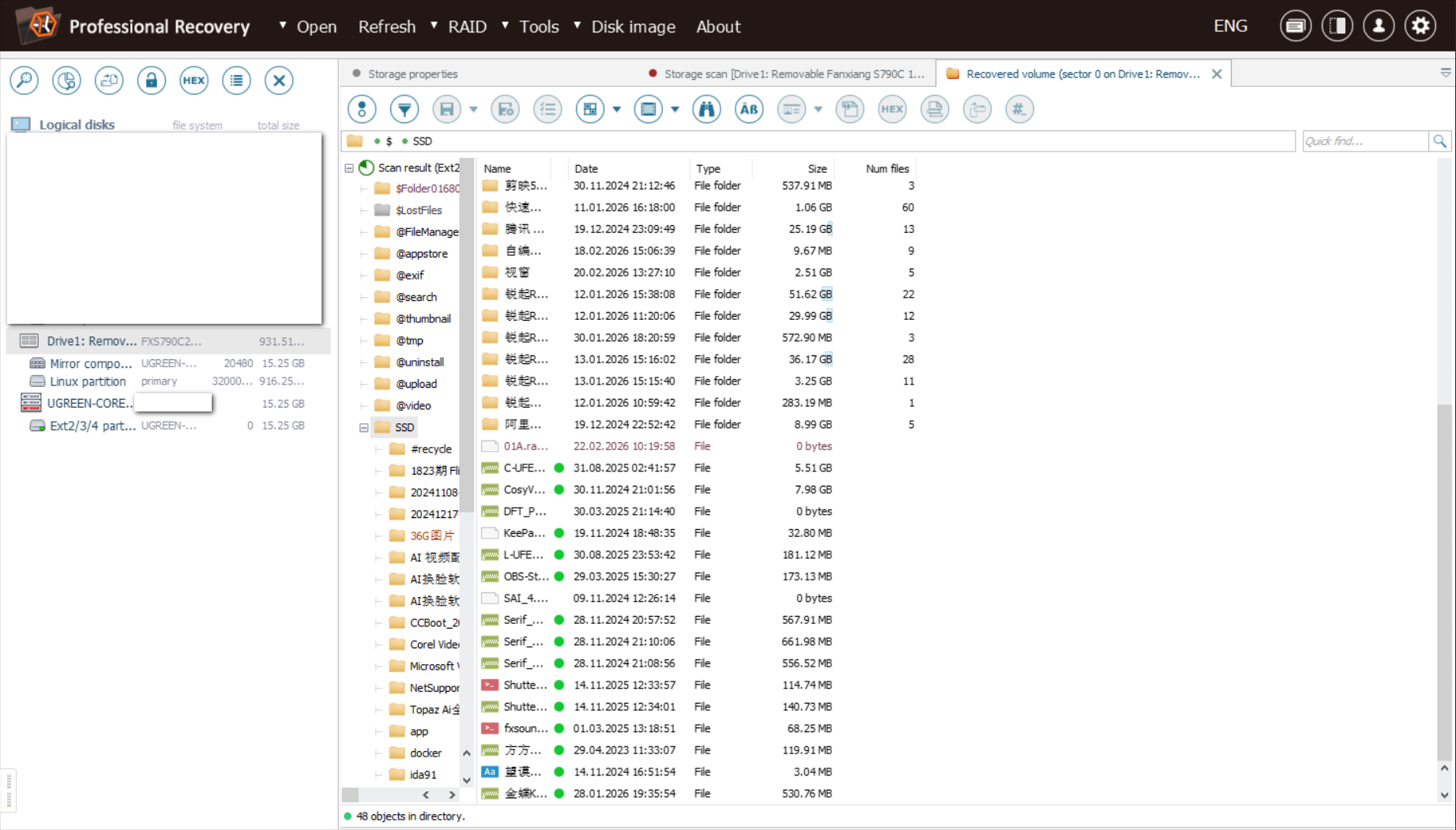Screen dimensions: 1456x830
Task: Open the view mode dropdown arrow
Action: (617, 109)
